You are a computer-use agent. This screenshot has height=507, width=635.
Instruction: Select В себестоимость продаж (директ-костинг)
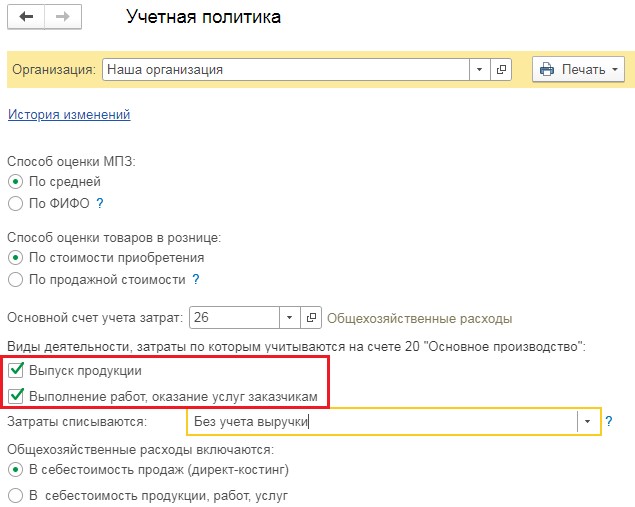[x=15, y=470]
